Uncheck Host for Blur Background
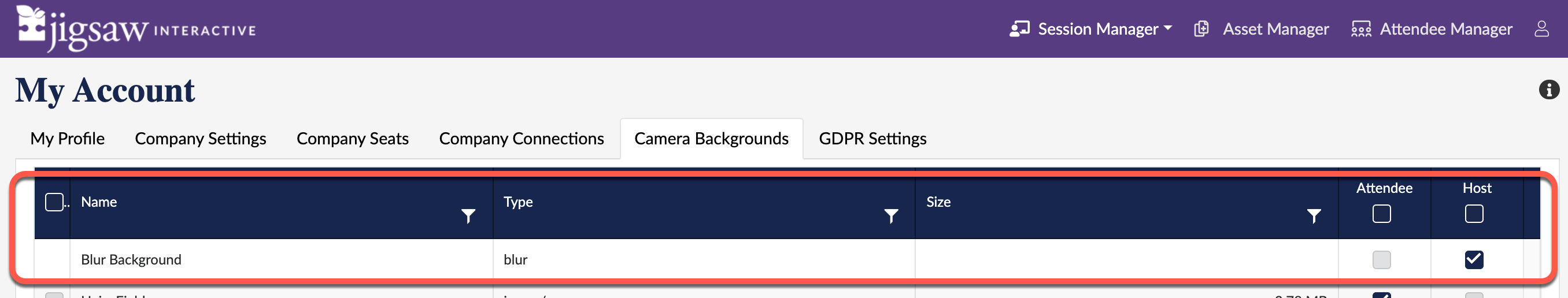 1474,260
